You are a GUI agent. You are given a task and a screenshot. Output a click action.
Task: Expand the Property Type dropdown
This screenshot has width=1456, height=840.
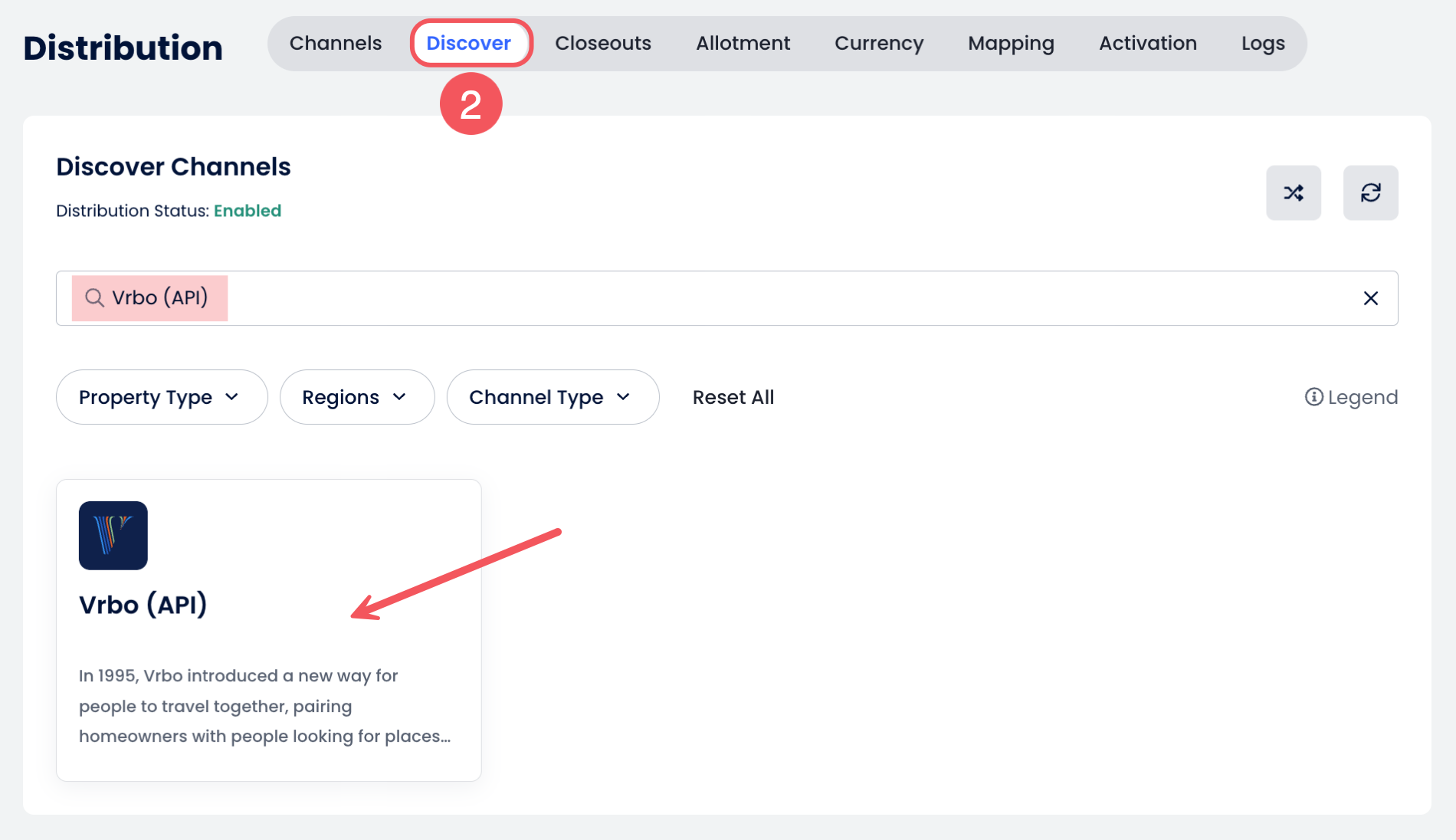pyautogui.click(x=161, y=397)
